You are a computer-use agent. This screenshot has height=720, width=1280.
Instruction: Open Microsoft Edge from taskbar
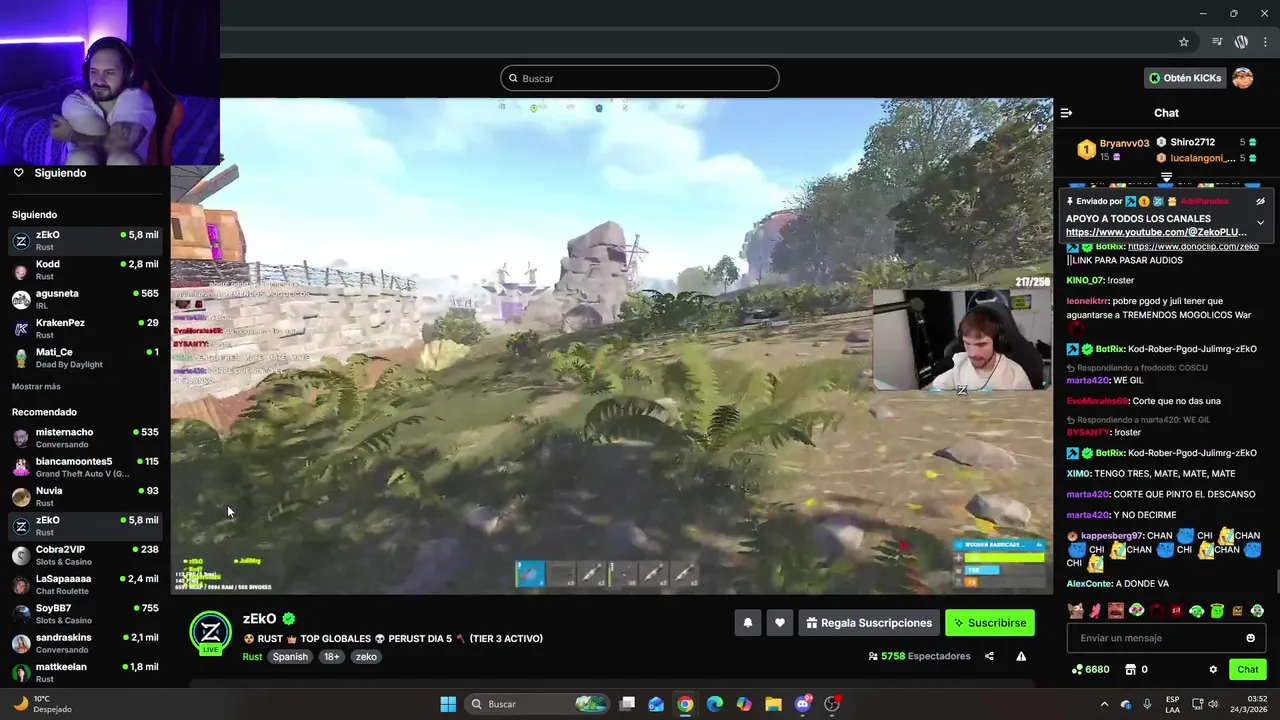point(715,704)
